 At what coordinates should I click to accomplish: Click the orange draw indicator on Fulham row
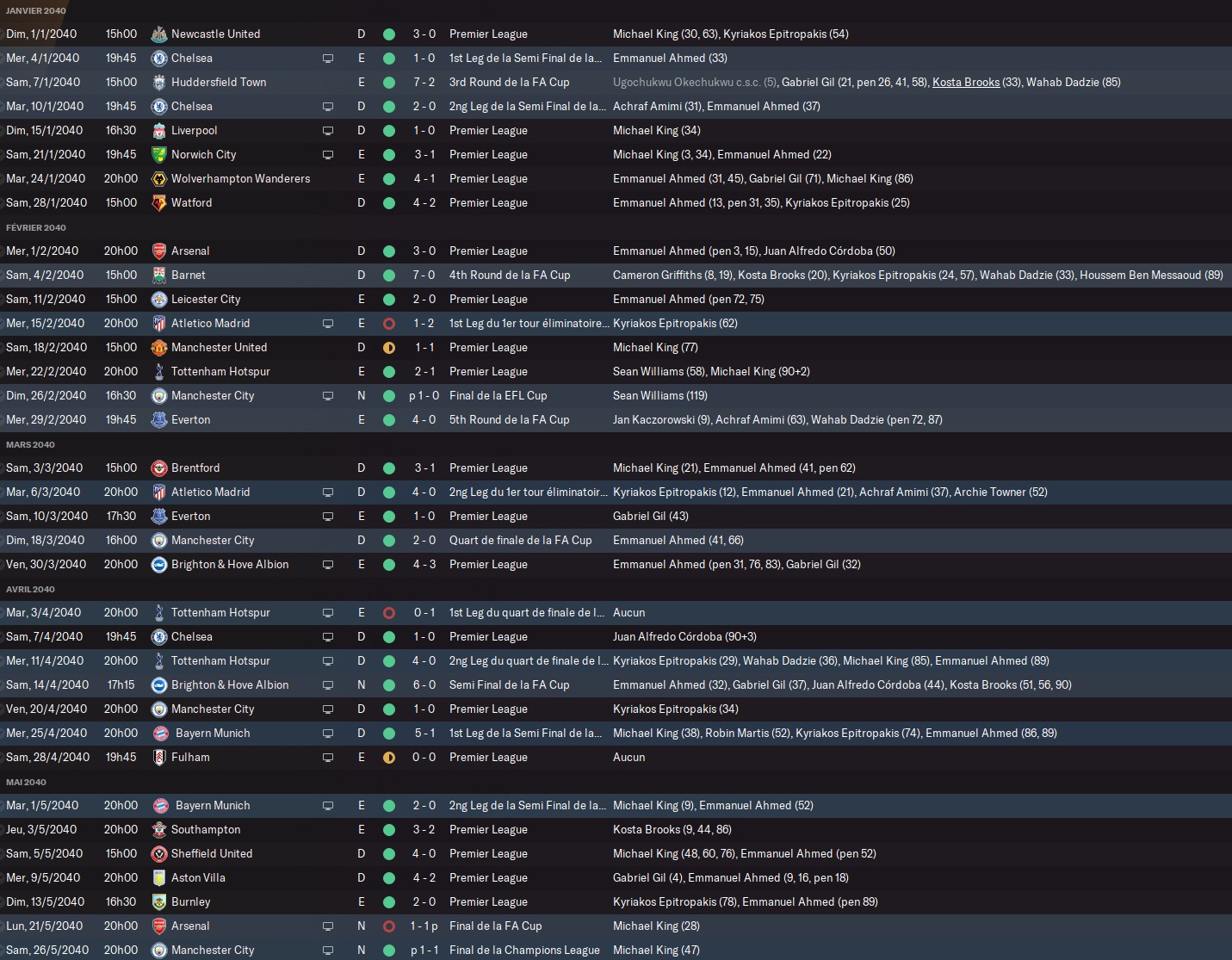[389, 758]
